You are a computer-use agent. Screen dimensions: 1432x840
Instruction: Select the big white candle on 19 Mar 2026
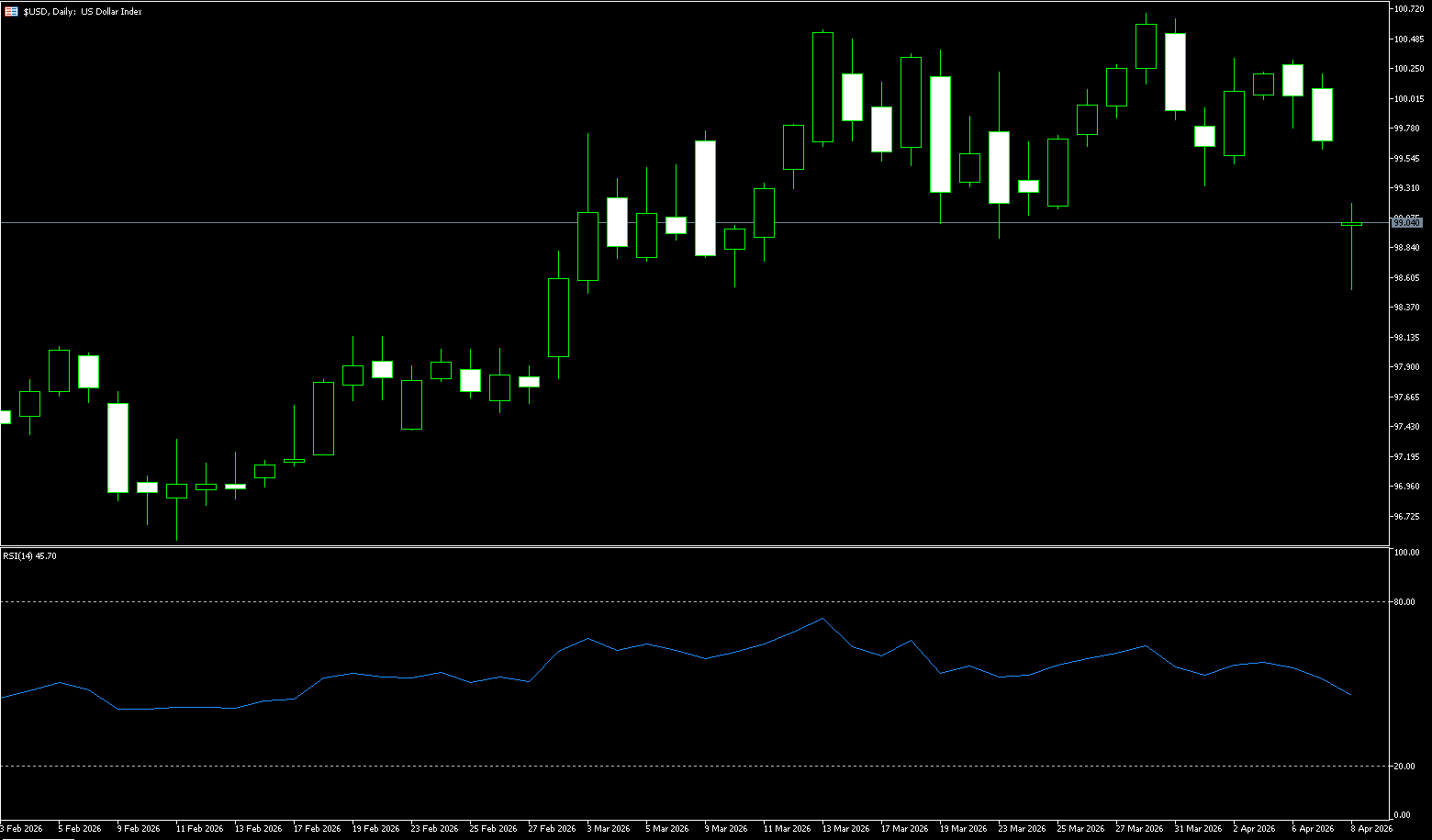[940, 134]
